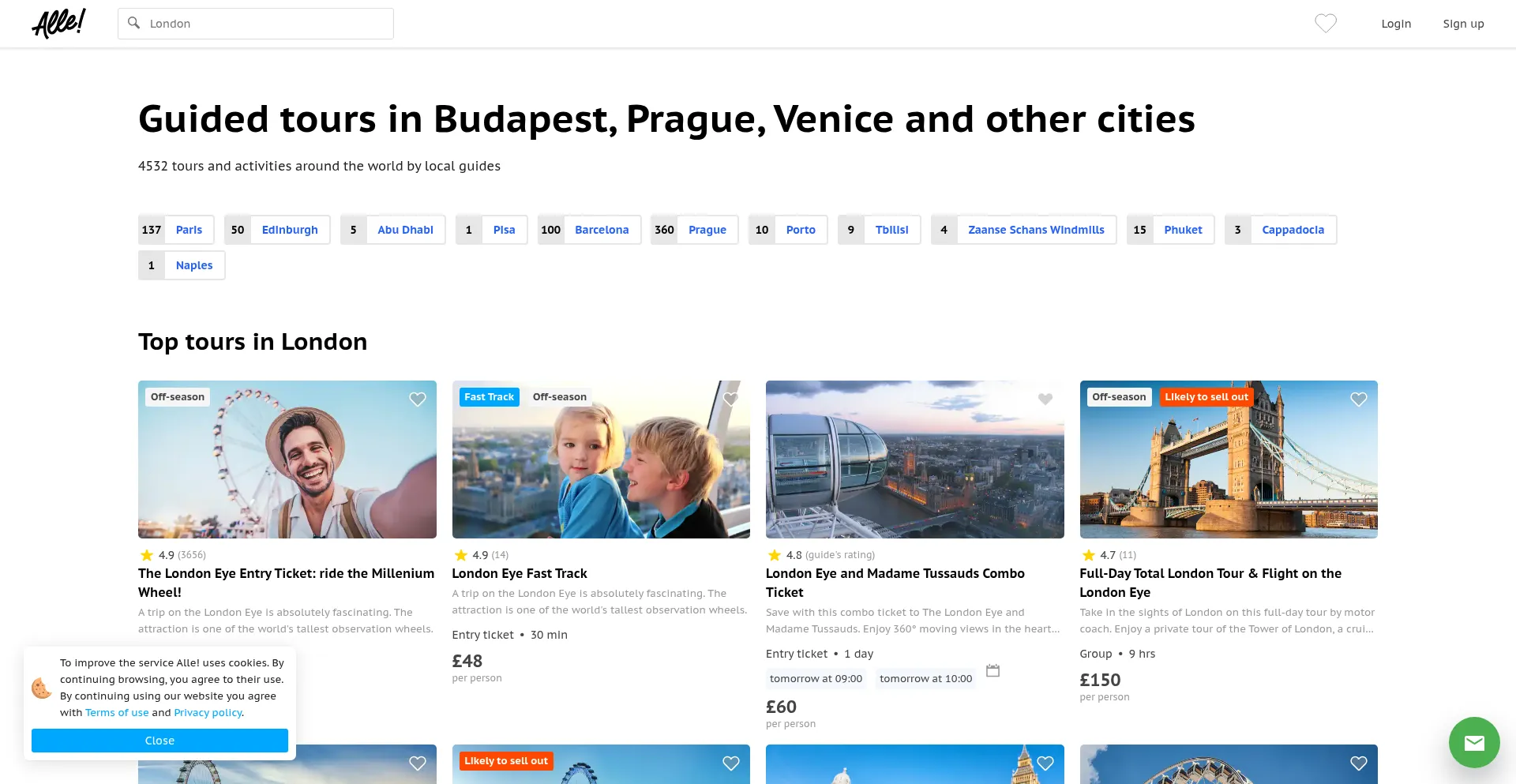This screenshot has width=1516, height=784.
Task: Click the 4.9 (3656) rating text
Action: point(182,555)
